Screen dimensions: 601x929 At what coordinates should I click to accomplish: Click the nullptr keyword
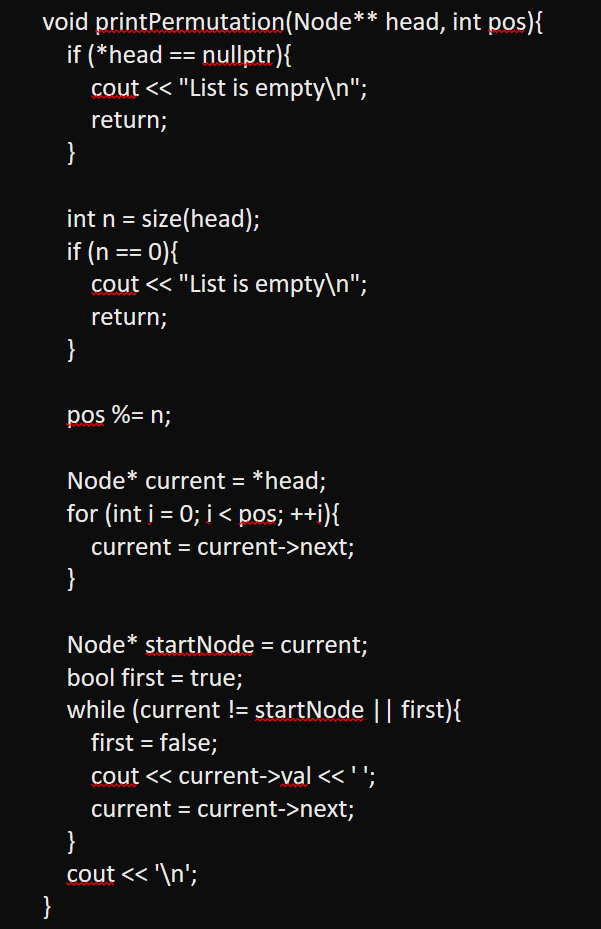point(260,56)
